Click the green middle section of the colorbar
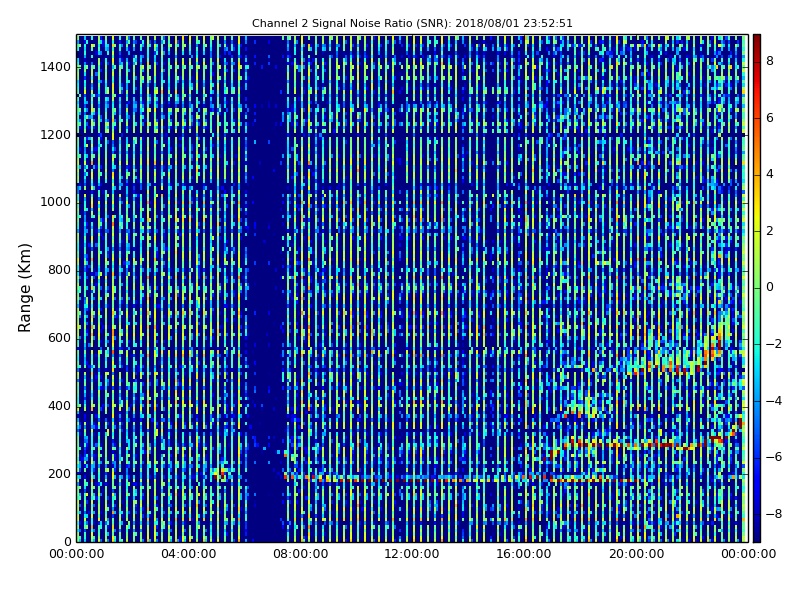 [757, 288]
